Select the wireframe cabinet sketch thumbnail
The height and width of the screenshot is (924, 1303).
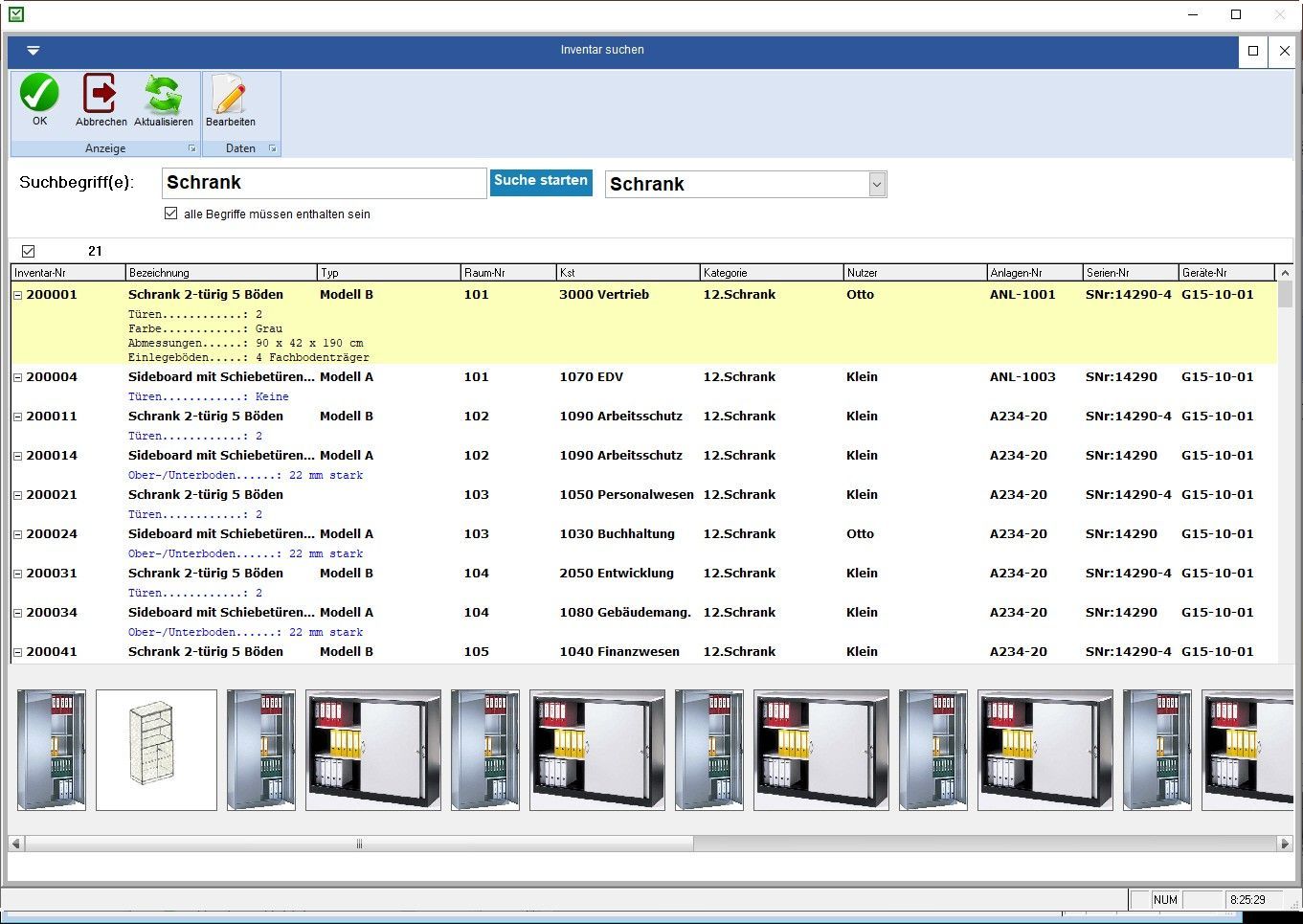[156, 750]
